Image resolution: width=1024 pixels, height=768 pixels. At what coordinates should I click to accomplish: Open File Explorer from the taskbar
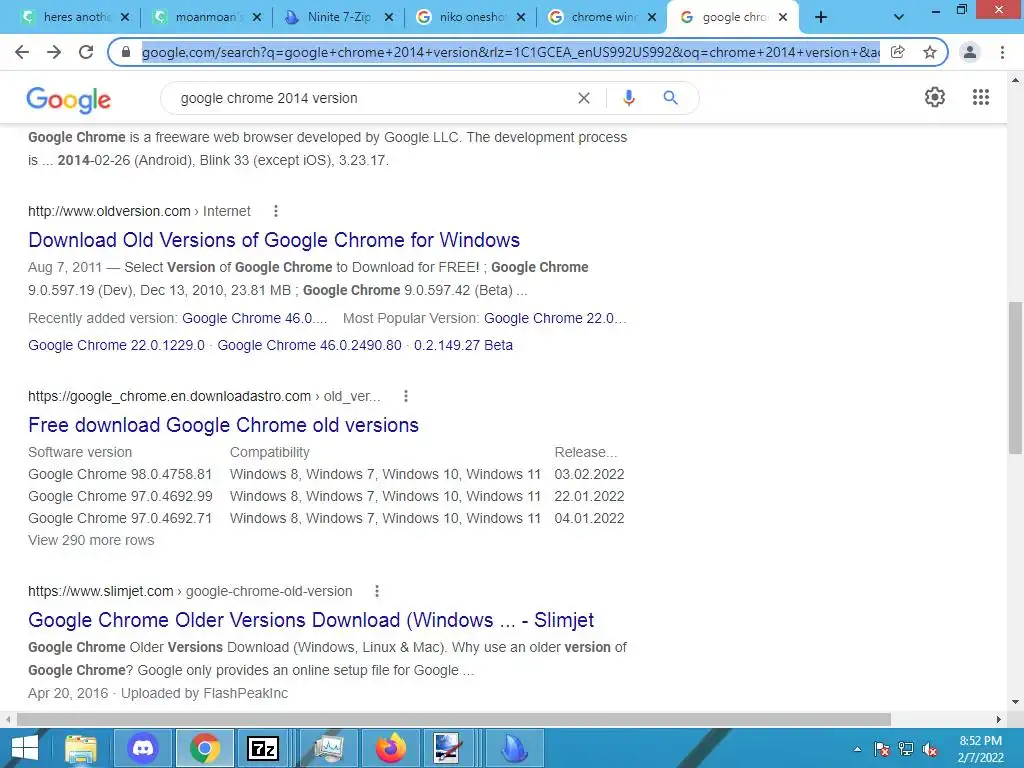click(81, 748)
